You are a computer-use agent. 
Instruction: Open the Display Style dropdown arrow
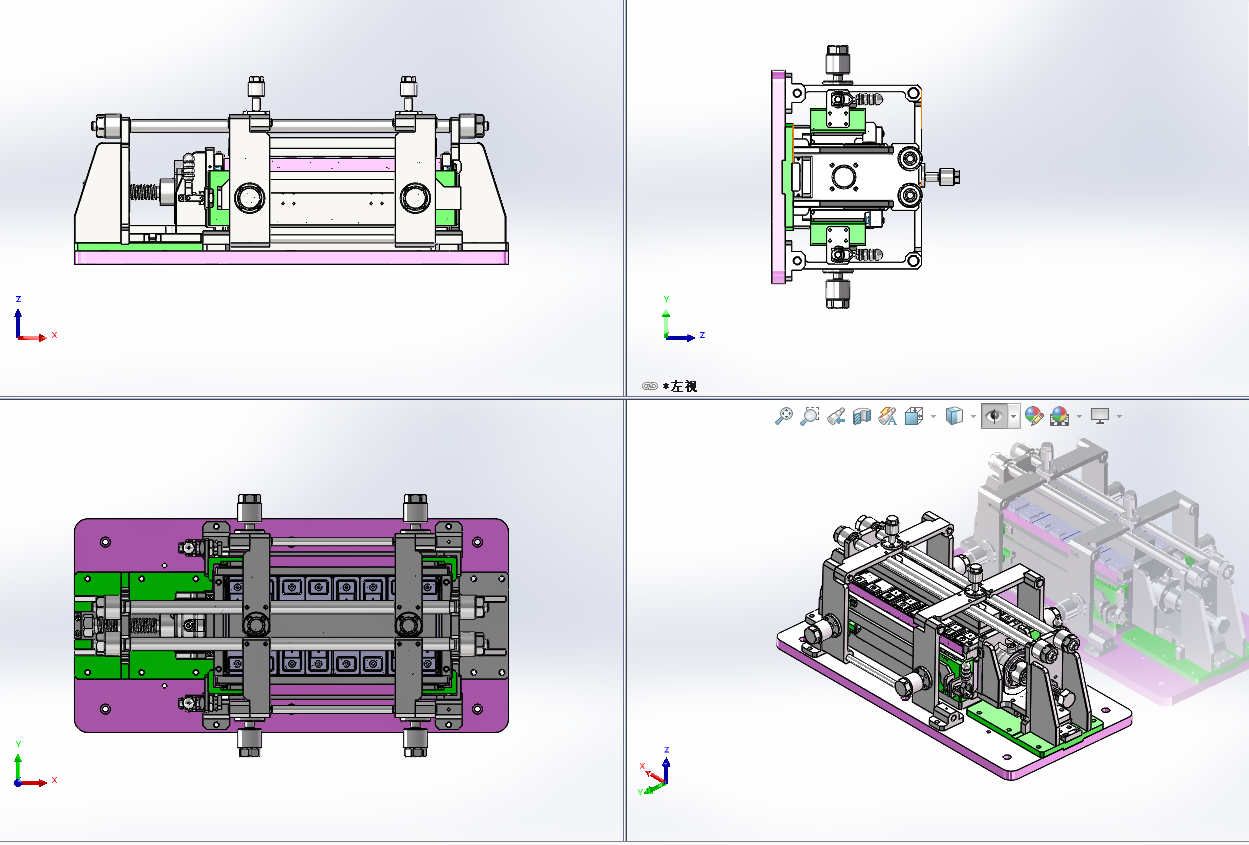tap(973, 416)
